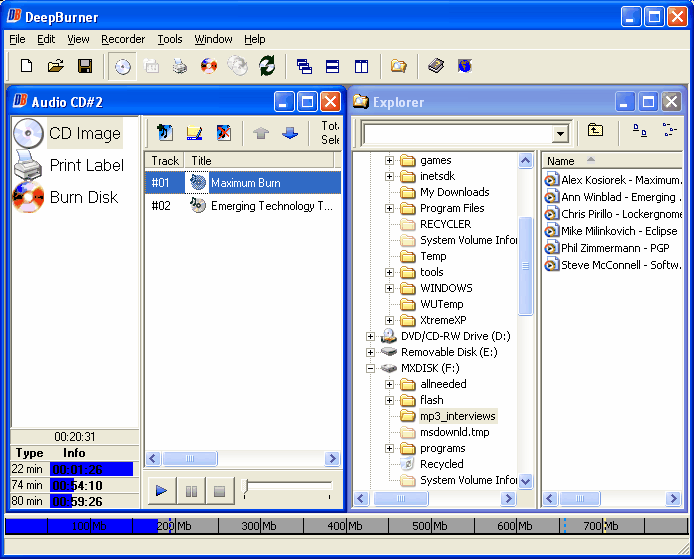Open the File menu

coord(17,39)
